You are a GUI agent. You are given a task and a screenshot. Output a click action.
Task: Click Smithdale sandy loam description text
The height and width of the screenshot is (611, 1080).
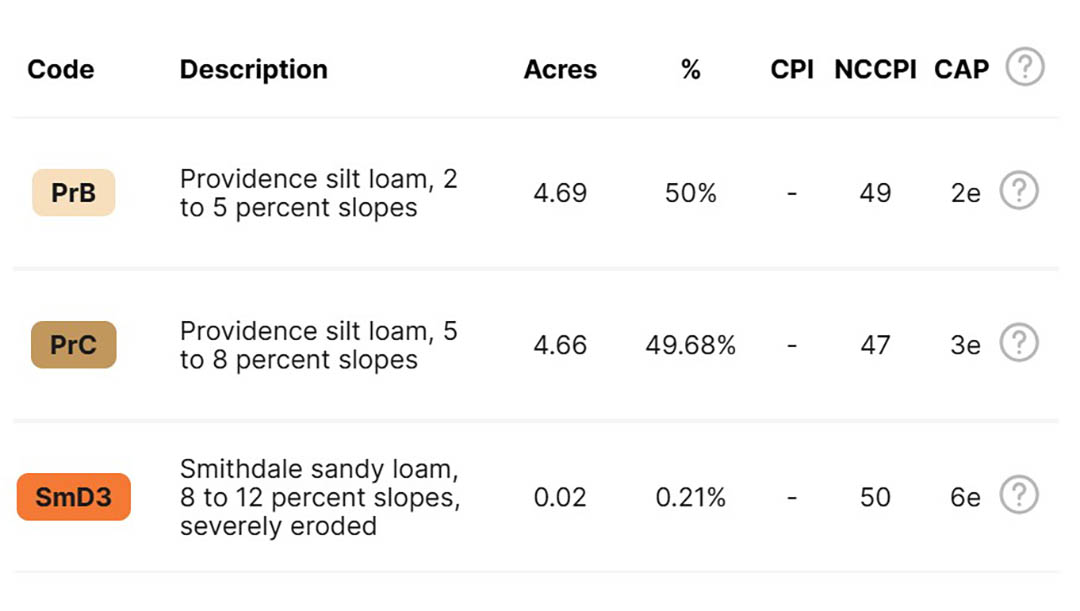320,497
